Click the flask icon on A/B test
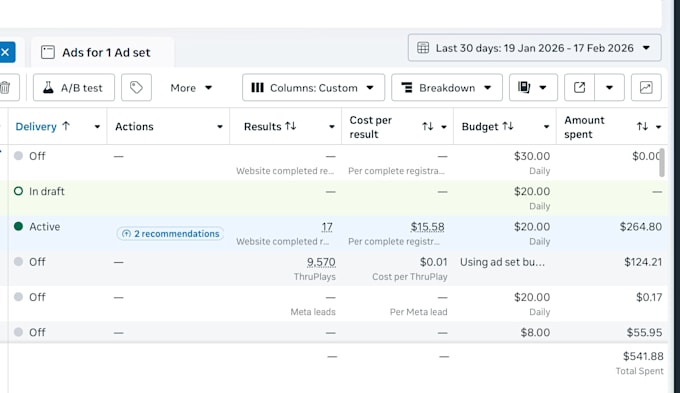The width and height of the screenshot is (680, 393). pos(48,88)
